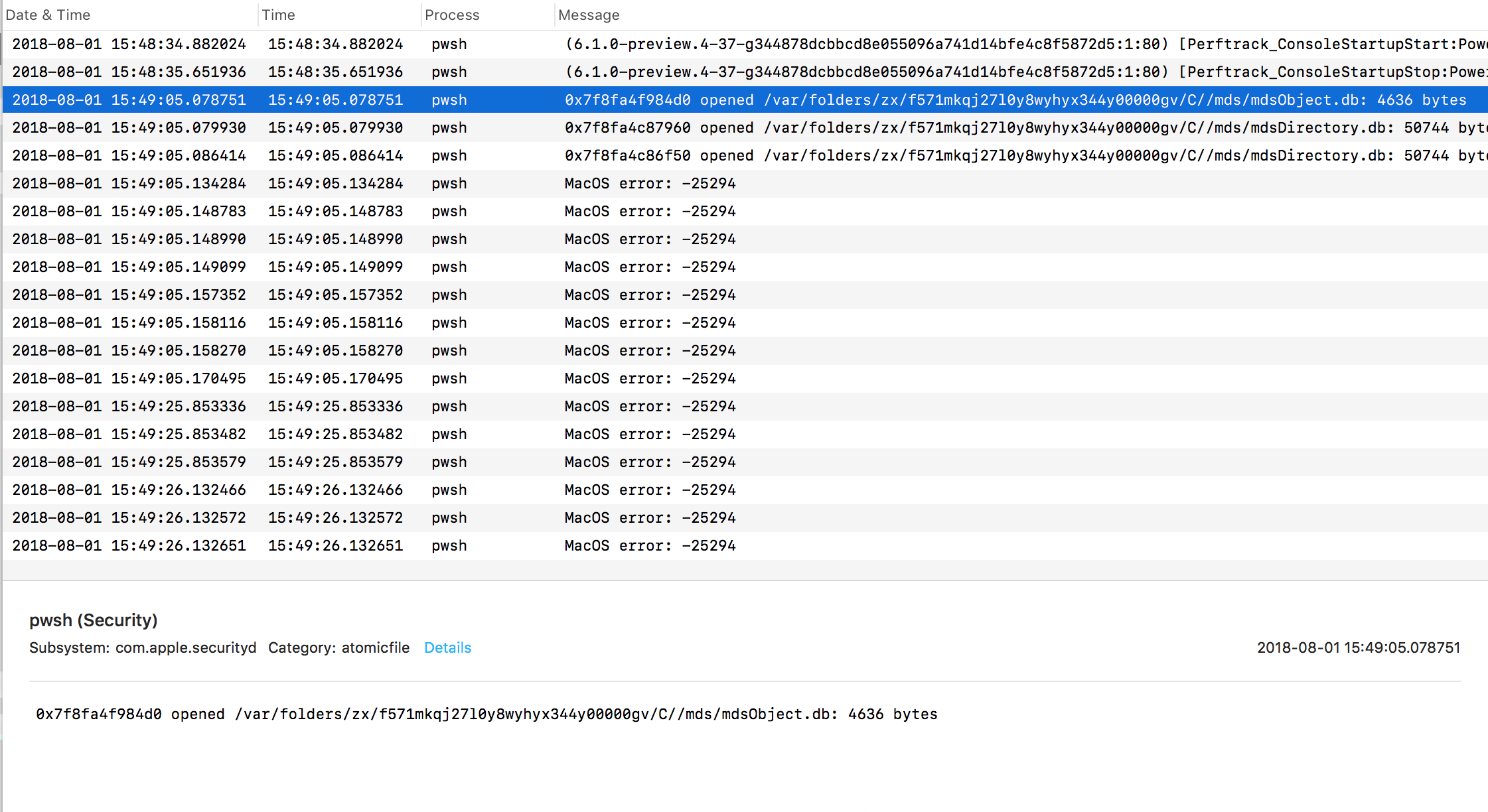Select MacOS error row at 15:49:05.170495
This screenshot has height=812, width=1488.
[x=650, y=378]
